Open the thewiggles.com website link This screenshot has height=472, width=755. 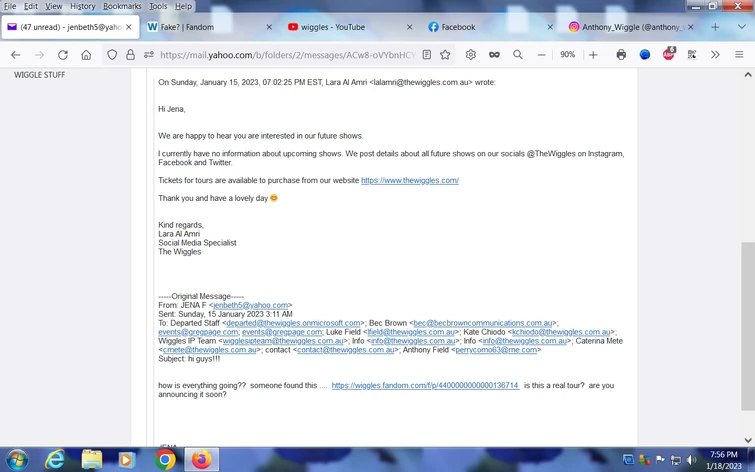[x=410, y=180]
